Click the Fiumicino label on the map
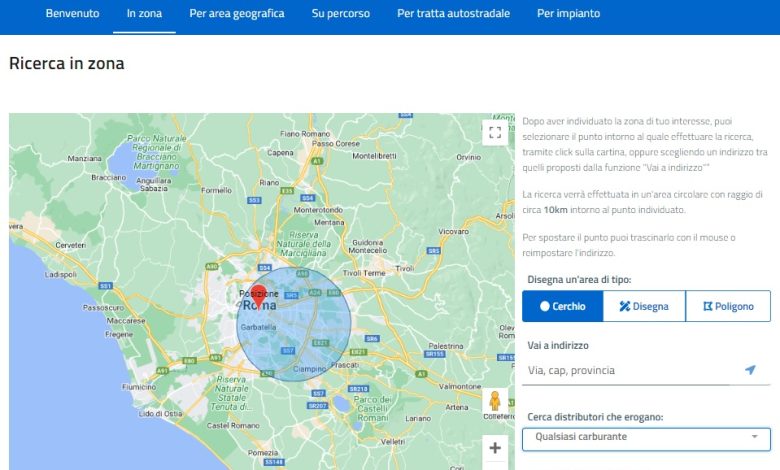This screenshot has width=780, height=470. 139,386
